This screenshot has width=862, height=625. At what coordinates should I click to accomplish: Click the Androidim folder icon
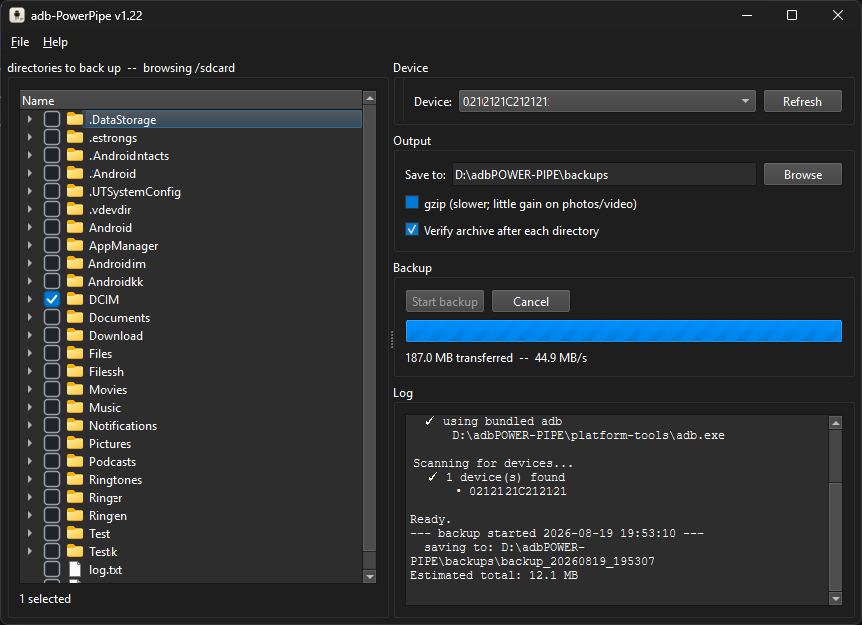click(x=75, y=263)
